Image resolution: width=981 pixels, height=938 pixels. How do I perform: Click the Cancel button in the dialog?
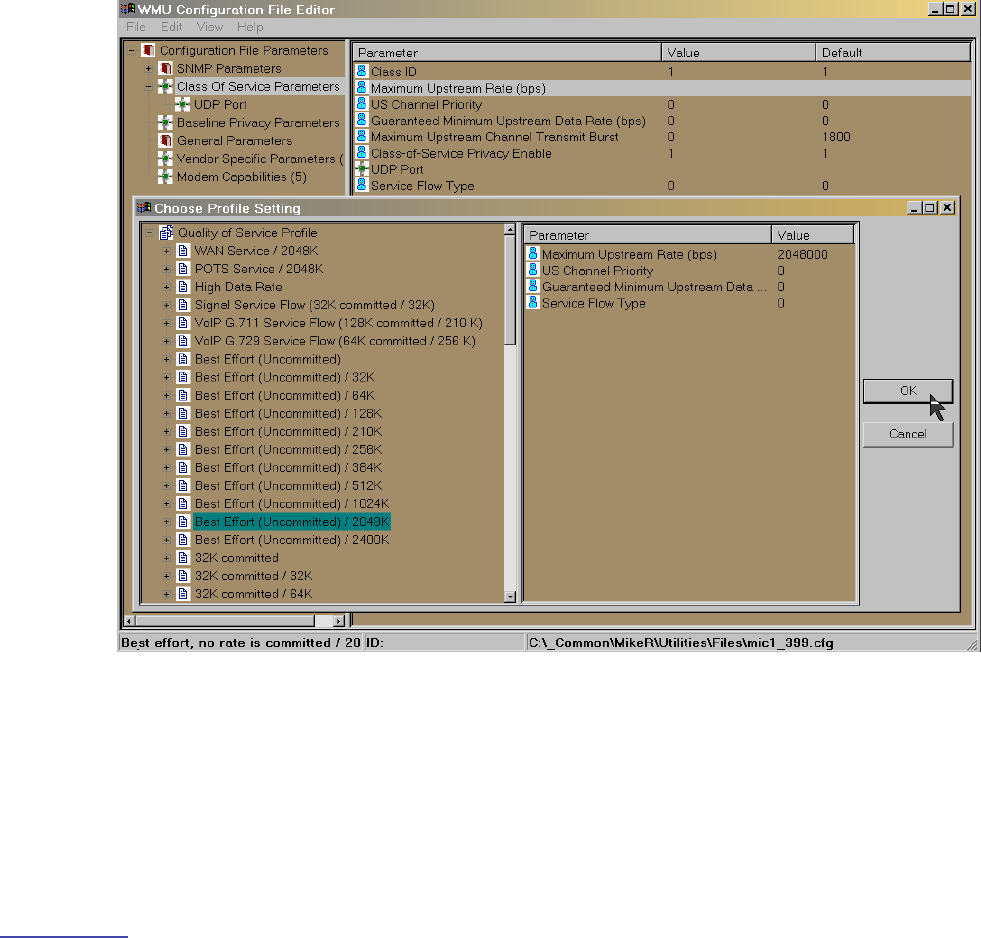pos(908,434)
